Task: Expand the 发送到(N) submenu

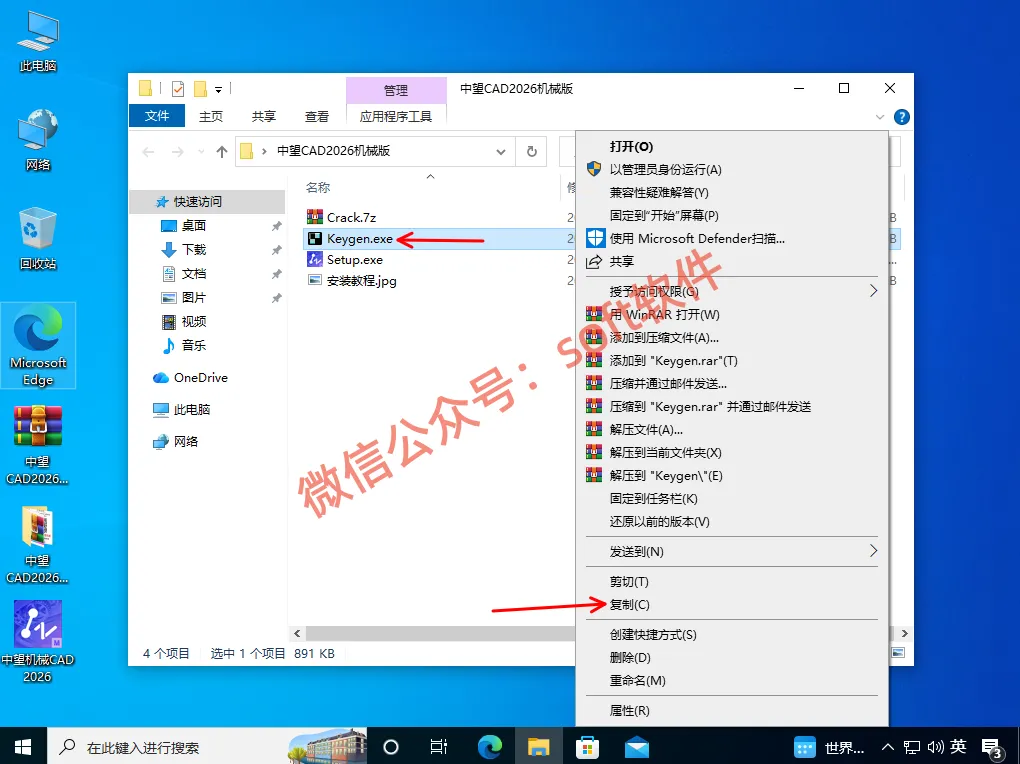Action: (x=873, y=551)
